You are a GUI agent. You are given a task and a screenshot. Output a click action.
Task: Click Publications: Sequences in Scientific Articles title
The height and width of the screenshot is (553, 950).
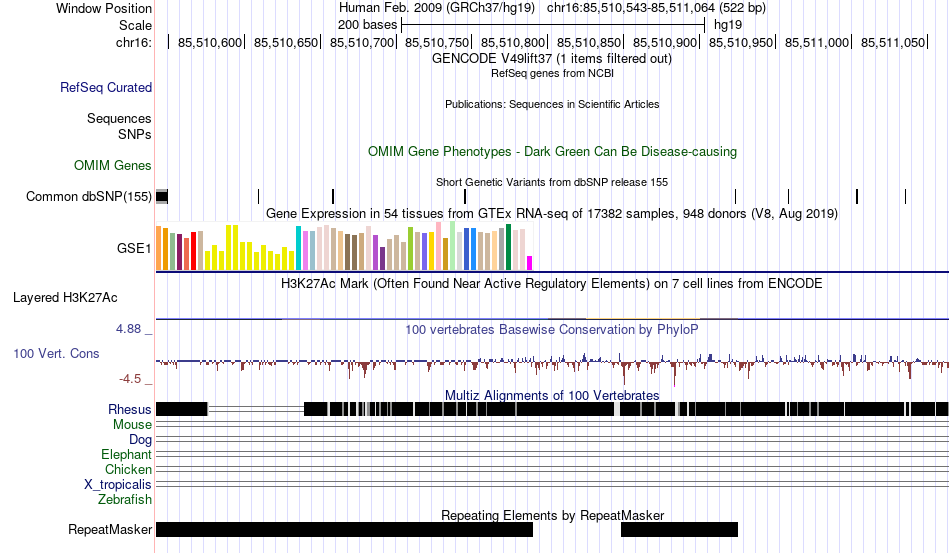[x=552, y=104]
